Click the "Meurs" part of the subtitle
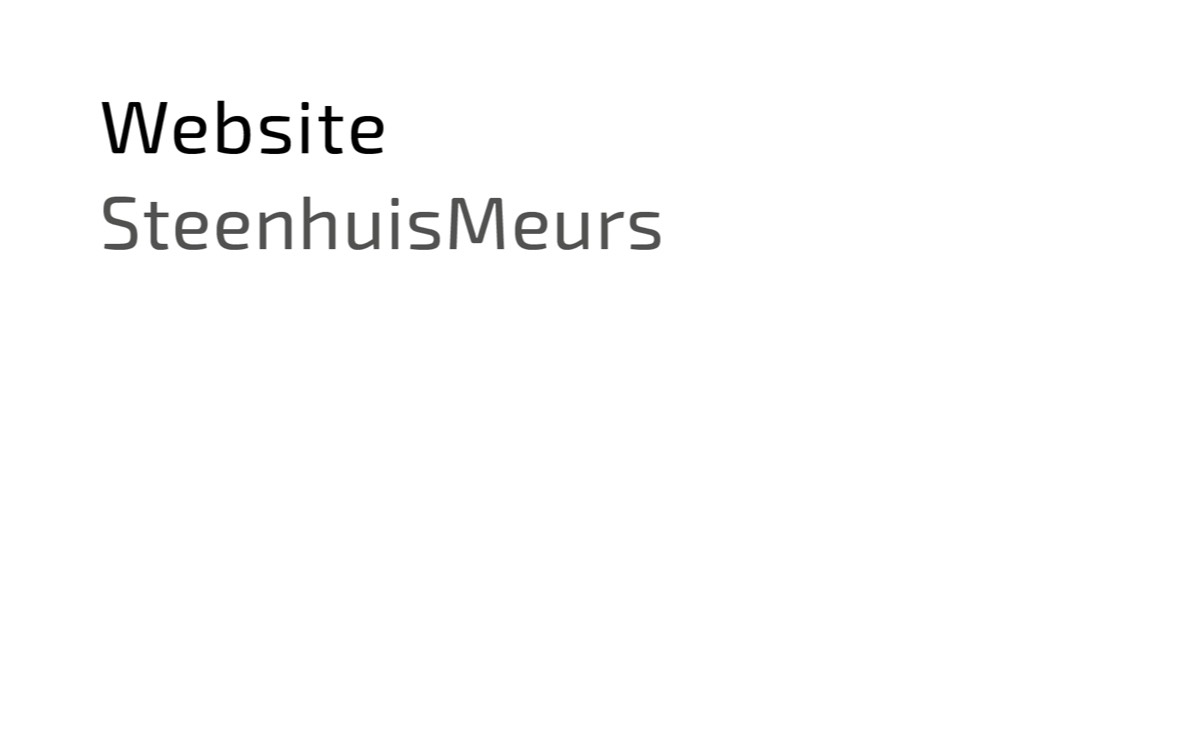The height and width of the screenshot is (736, 1198). click(555, 223)
